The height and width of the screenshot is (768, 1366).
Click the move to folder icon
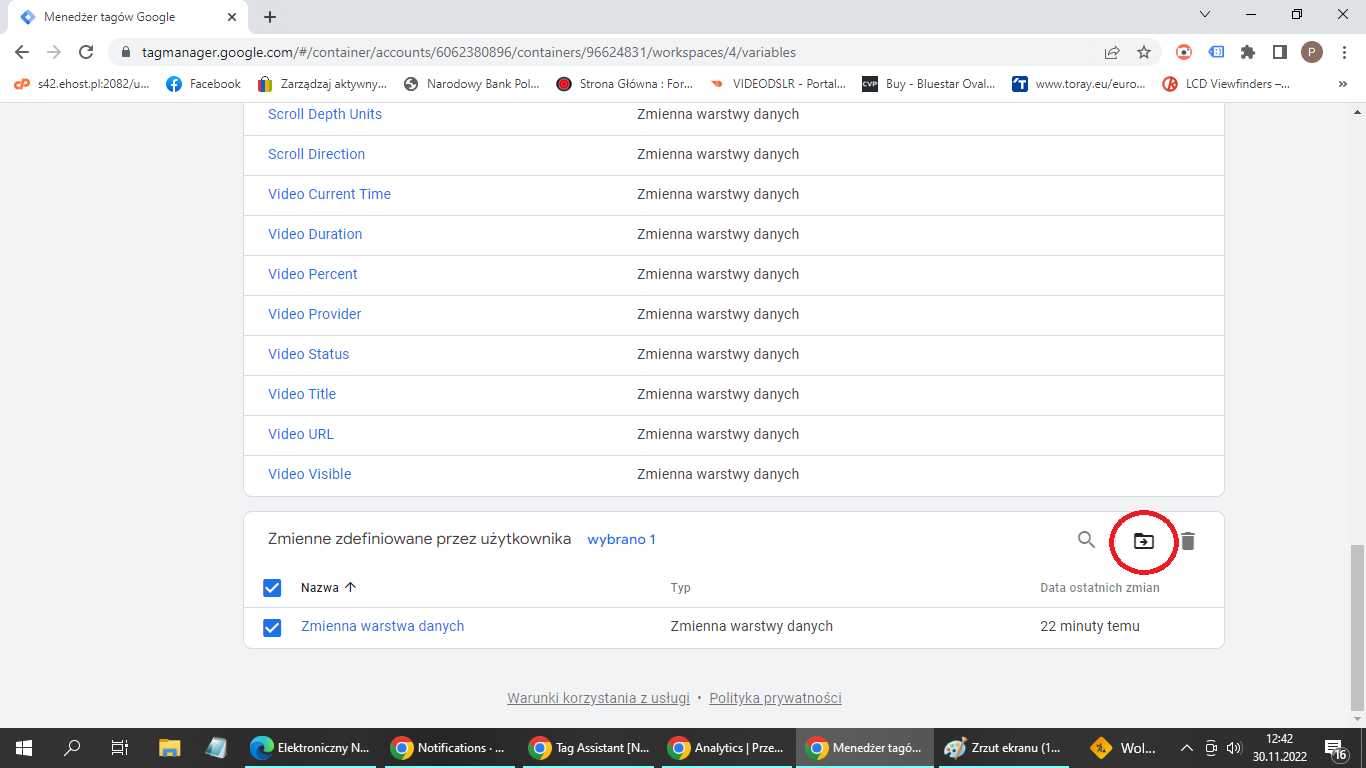click(x=1143, y=541)
